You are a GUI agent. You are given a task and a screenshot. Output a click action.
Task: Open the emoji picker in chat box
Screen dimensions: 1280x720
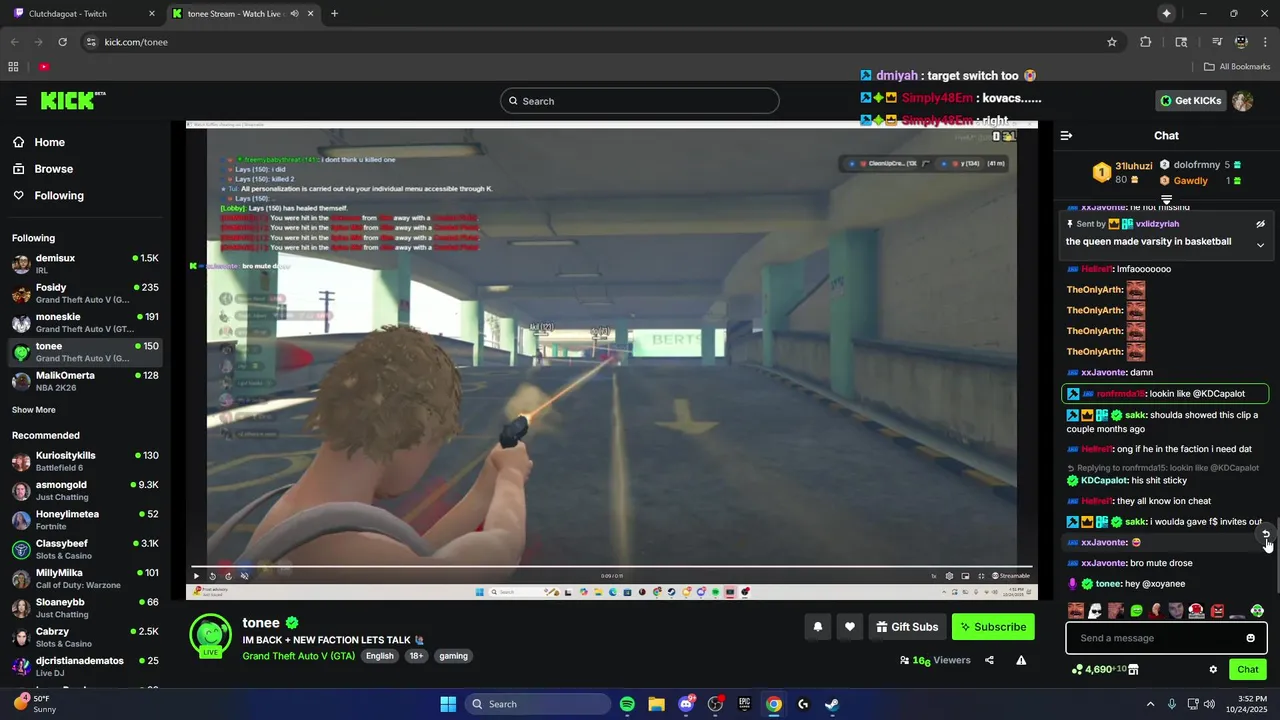tap(1250, 638)
